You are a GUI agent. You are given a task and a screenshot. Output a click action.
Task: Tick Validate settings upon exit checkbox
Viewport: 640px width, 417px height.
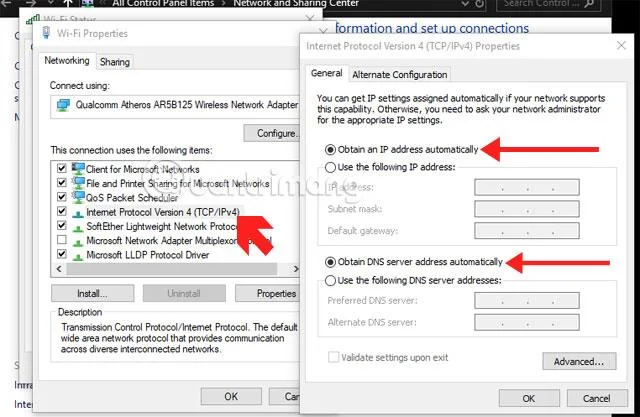point(333,357)
